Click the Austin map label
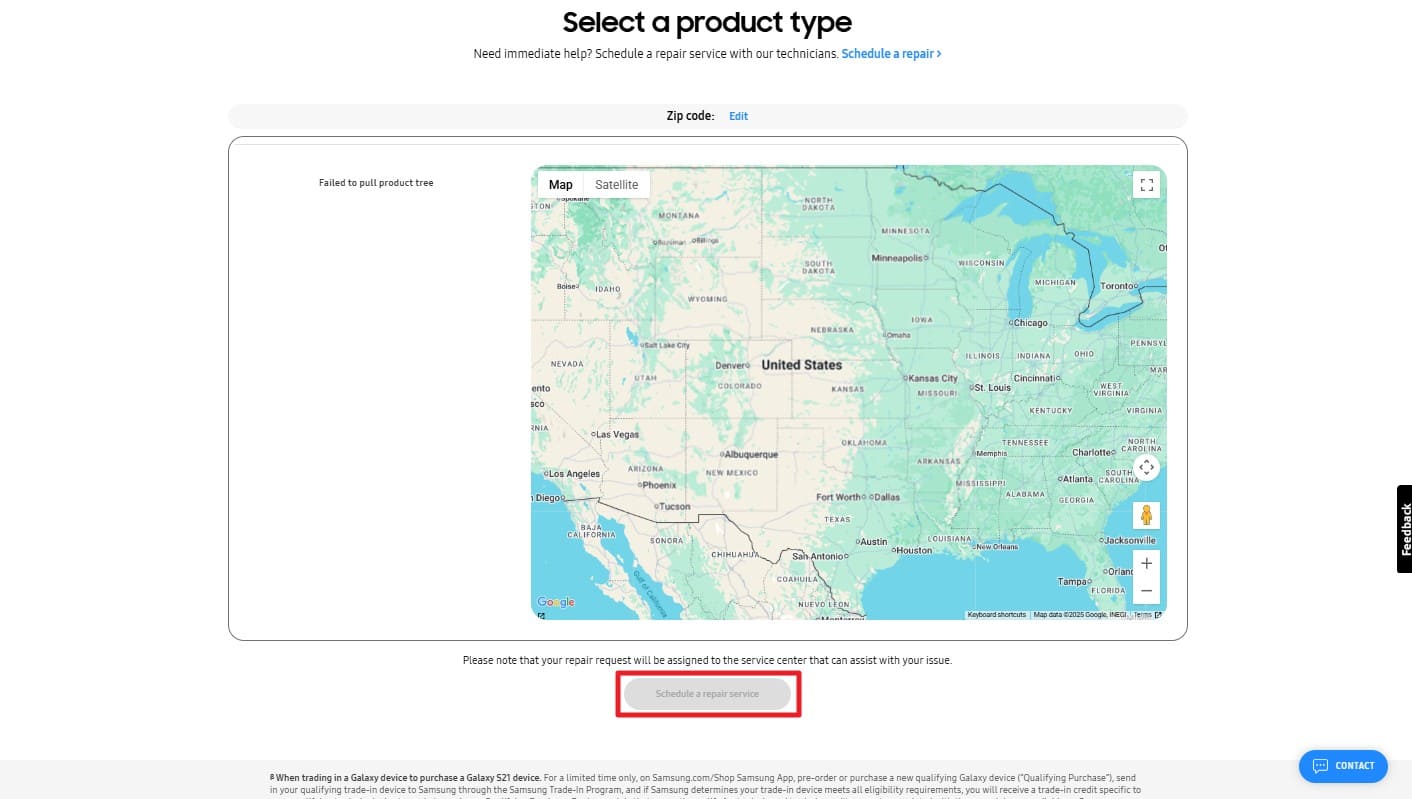Viewport: 1412px width, 799px height. pyautogui.click(x=873, y=541)
